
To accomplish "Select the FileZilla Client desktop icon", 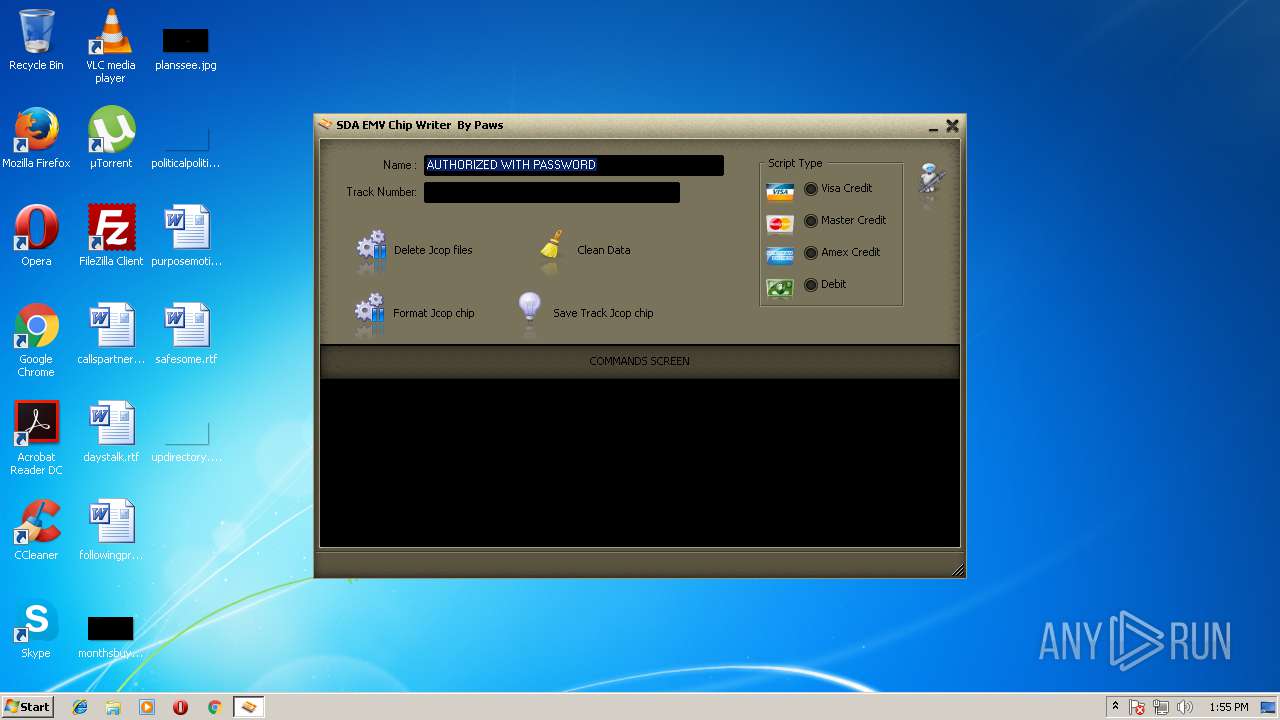I will tap(111, 236).
